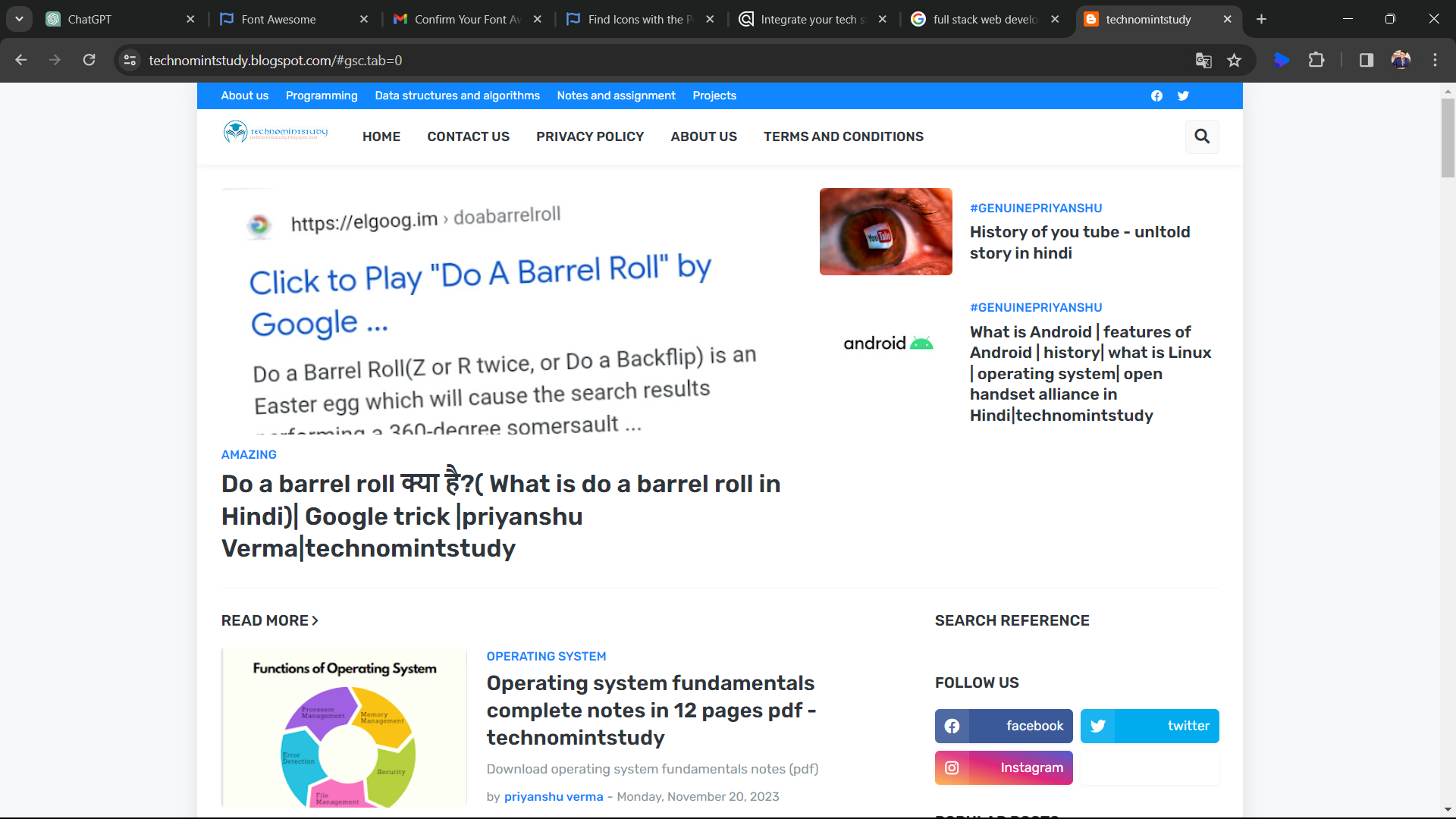Open History of you tube article
The width and height of the screenshot is (1456, 819).
pyautogui.click(x=1080, y=243)
